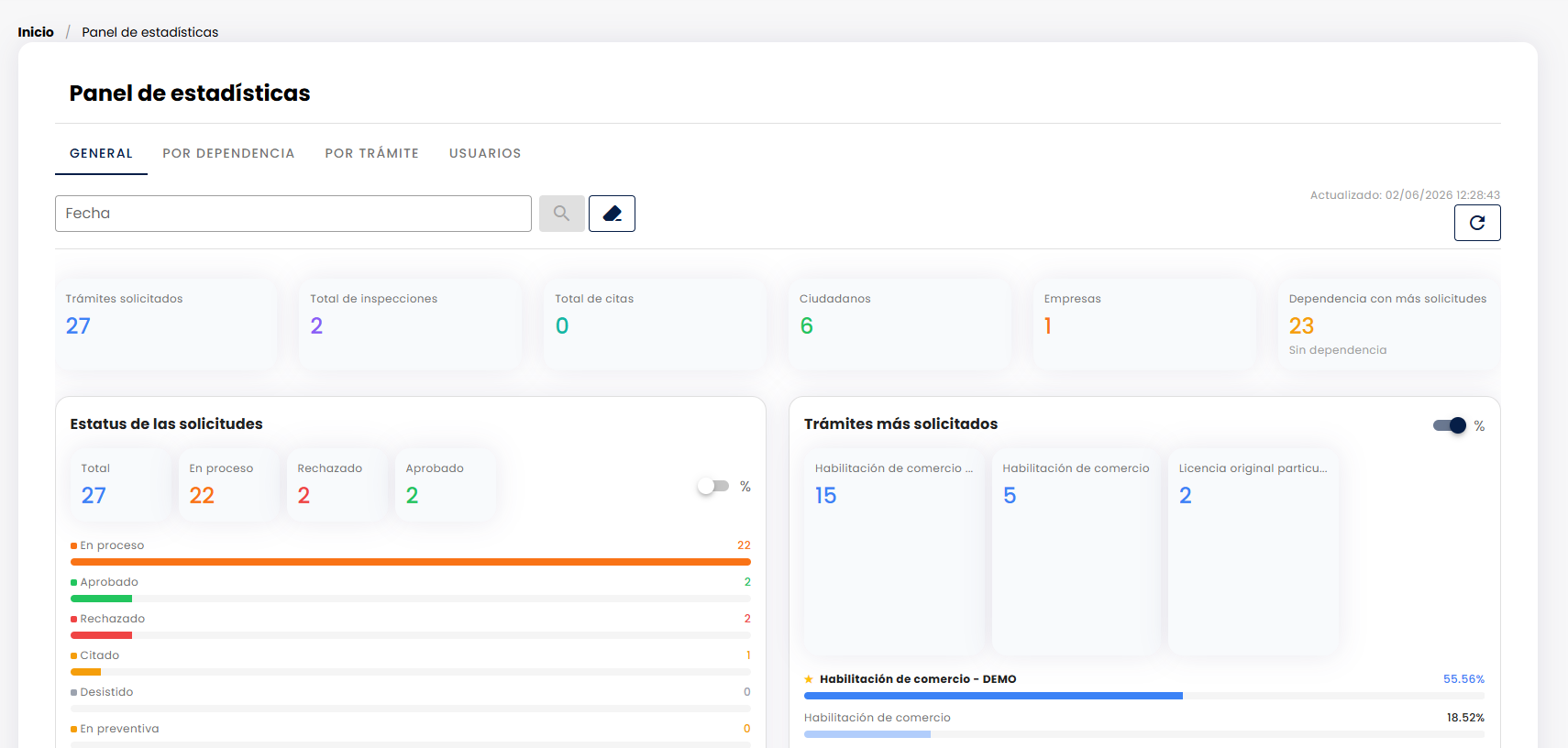Click the orange En proceso progress bar
This screenshot has height=748, width=1568.
point(411,562)
